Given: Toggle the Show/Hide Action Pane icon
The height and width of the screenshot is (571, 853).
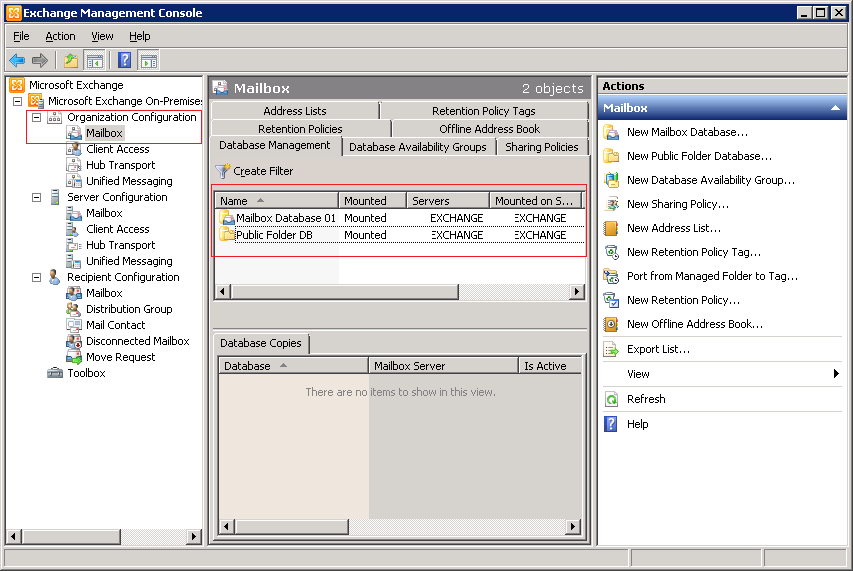Looking at the screenshot, I should [x=149, y=60].
